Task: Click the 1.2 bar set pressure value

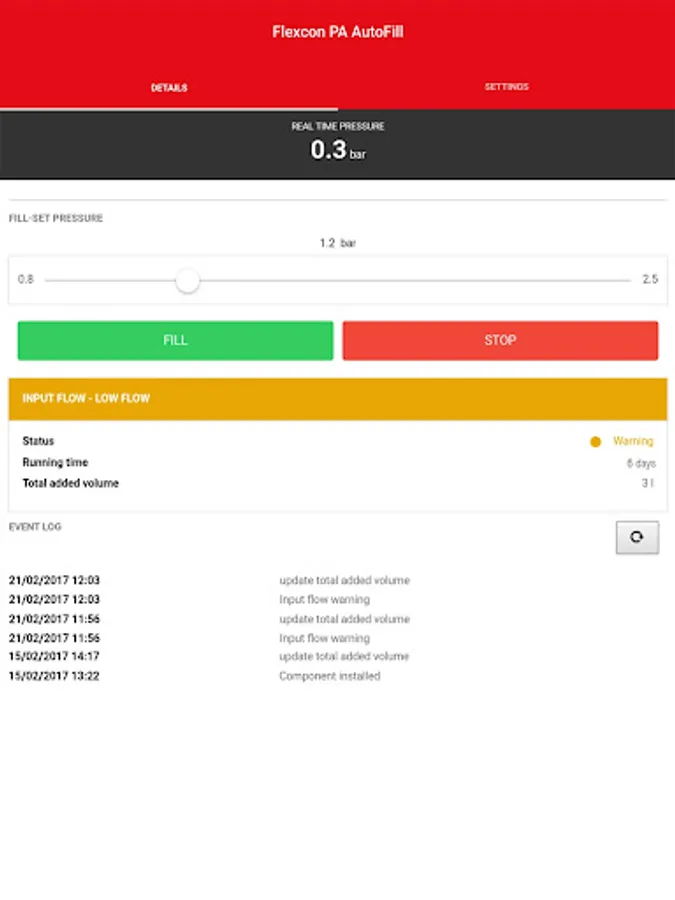Action: [338, 243]
